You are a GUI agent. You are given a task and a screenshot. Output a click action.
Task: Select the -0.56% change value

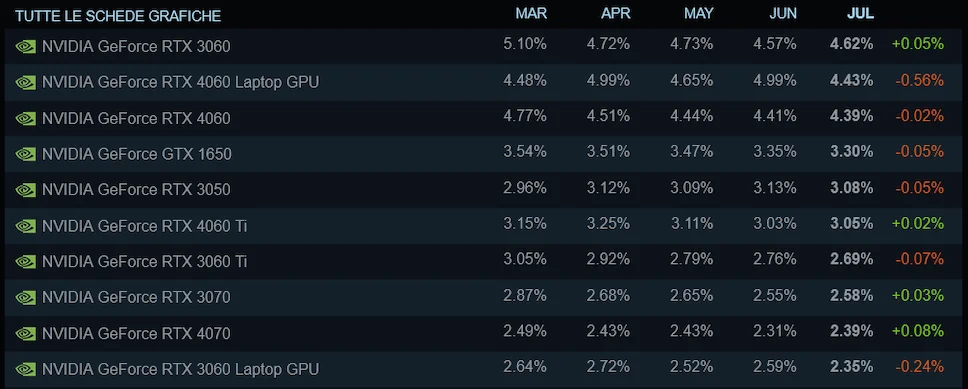tap(919, 80)
